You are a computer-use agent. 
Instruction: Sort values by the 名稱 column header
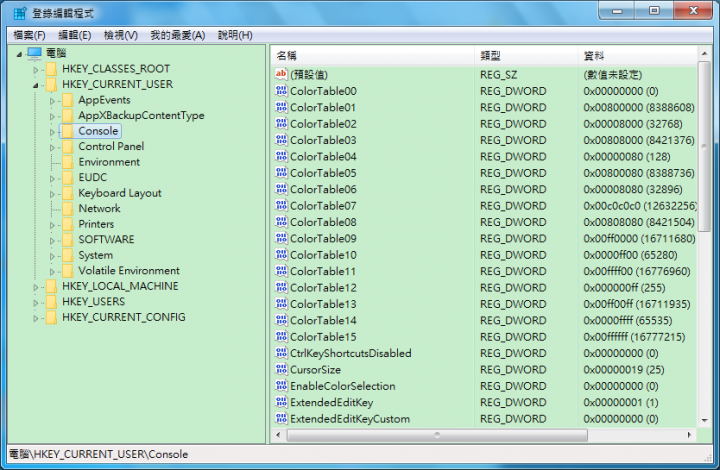[x=372, y=56]
